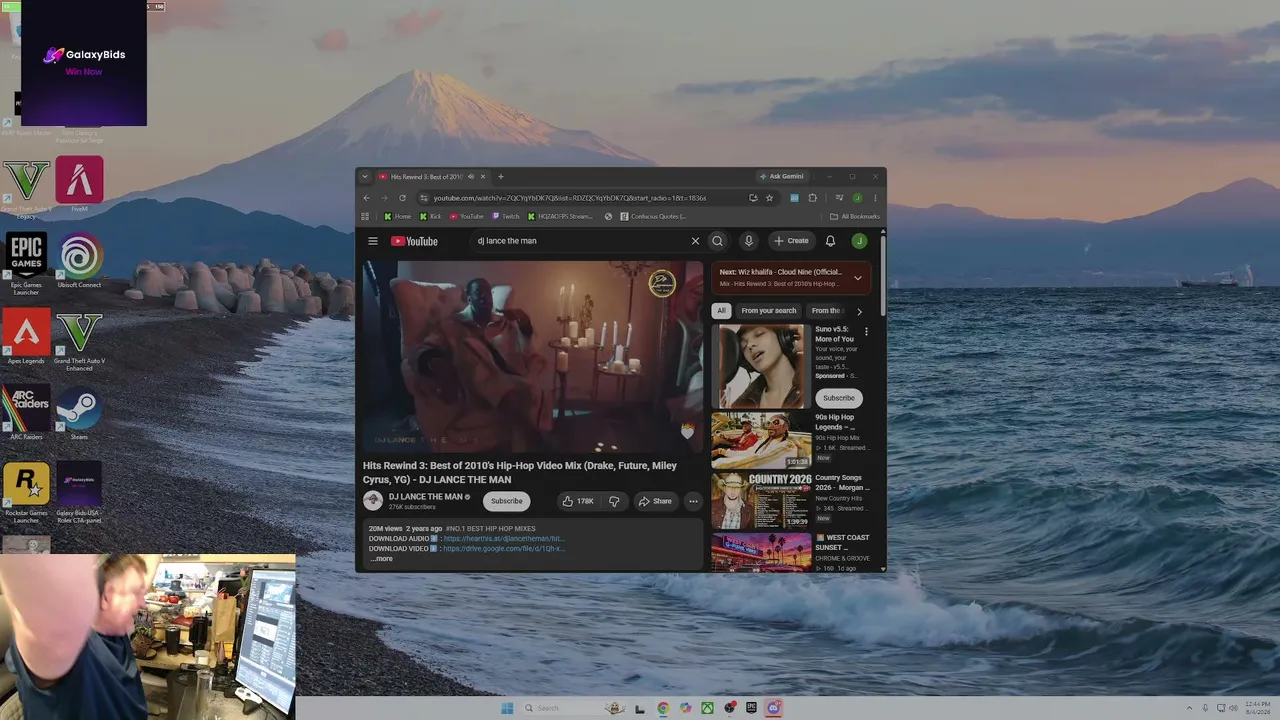Open 90s Hip Hop Legends video thumbnail
1280x720 pixels.
point(761,440)
